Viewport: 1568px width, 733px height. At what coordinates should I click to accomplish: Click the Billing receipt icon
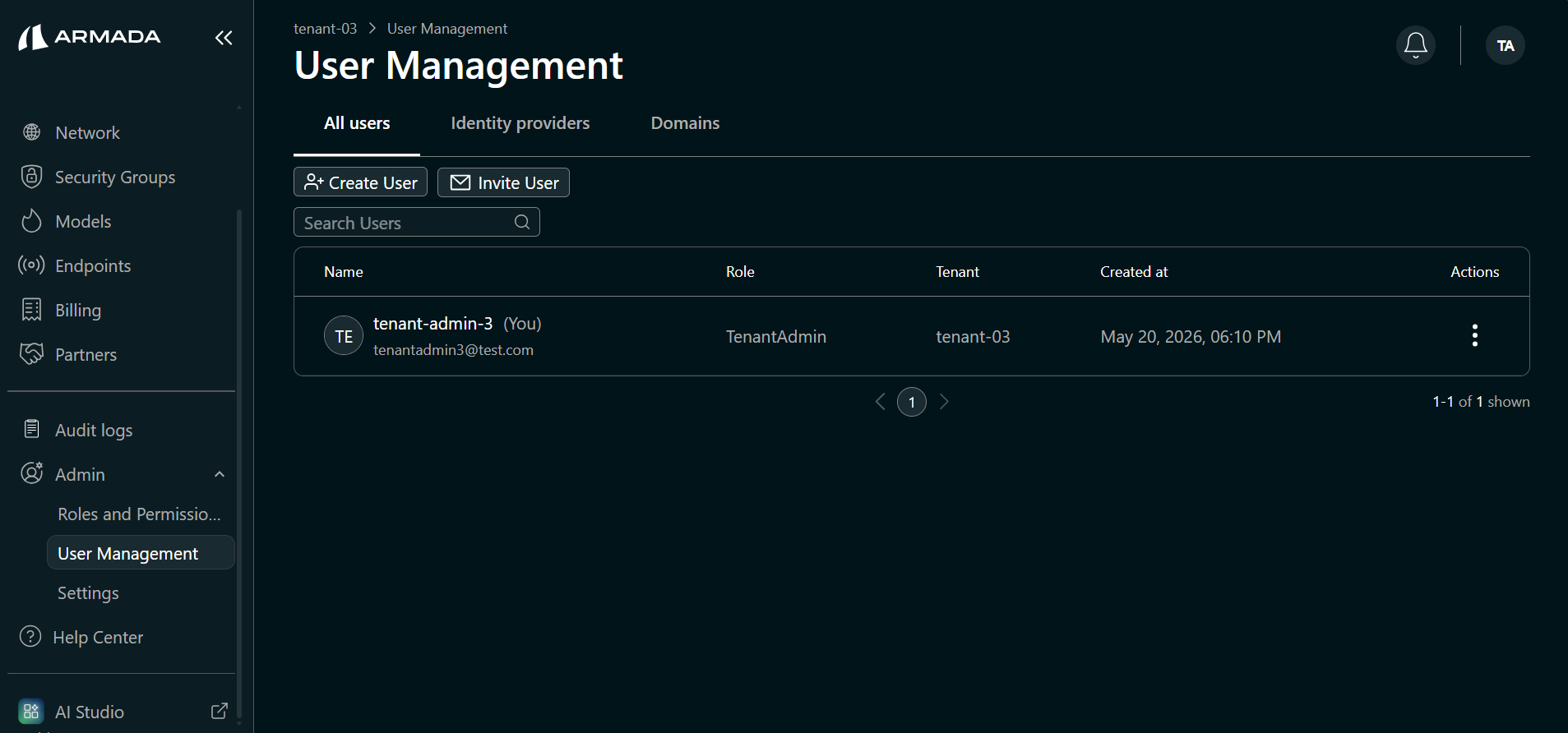[x=31, y=310]
